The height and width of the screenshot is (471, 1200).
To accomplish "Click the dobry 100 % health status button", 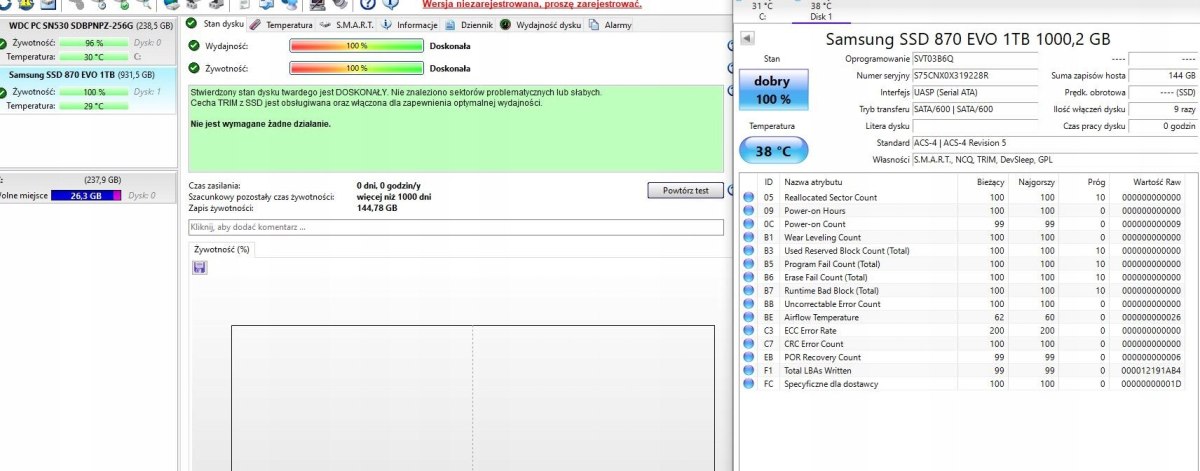I will [772, 90].
